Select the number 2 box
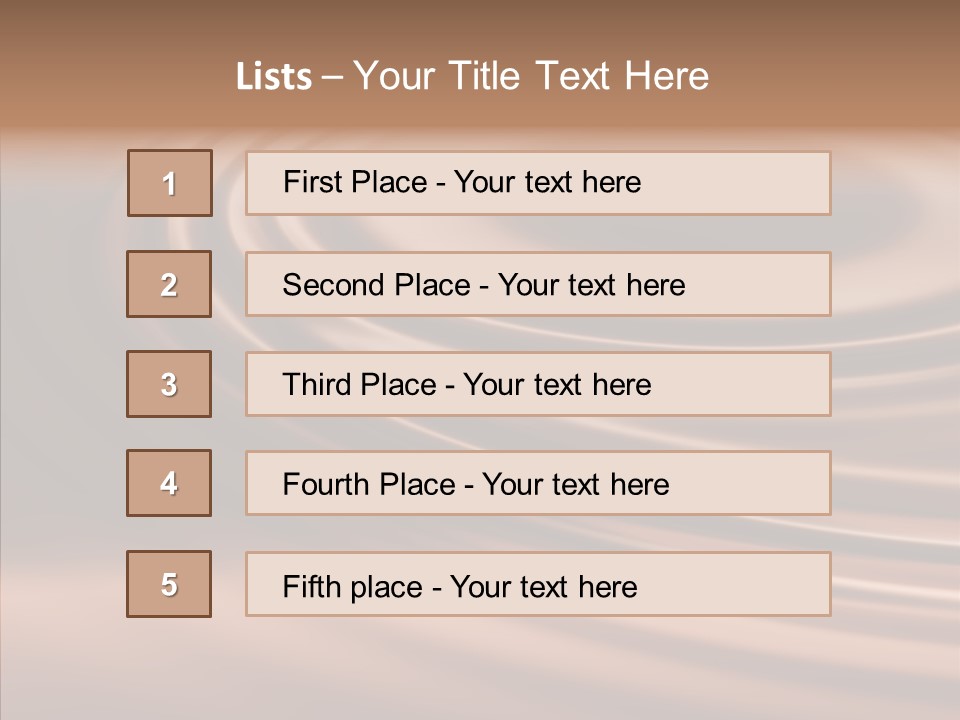The image size is (960, 720). 169,284
